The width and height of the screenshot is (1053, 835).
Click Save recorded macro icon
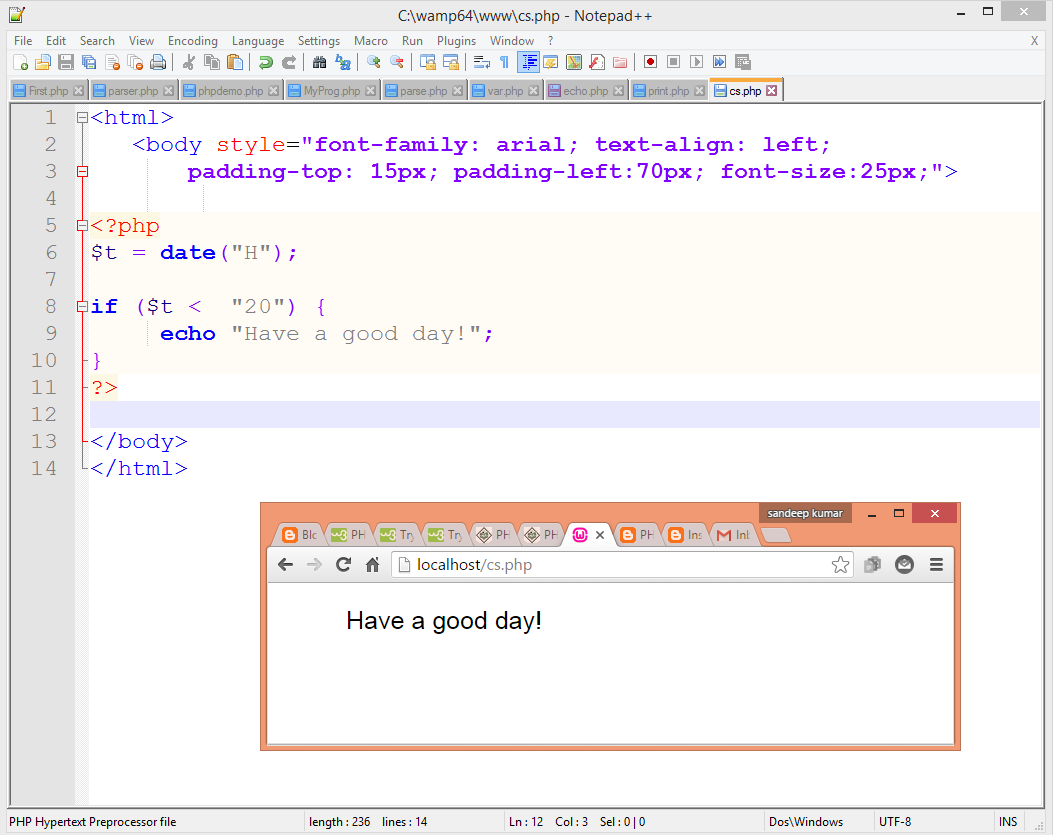coord(743,62)
